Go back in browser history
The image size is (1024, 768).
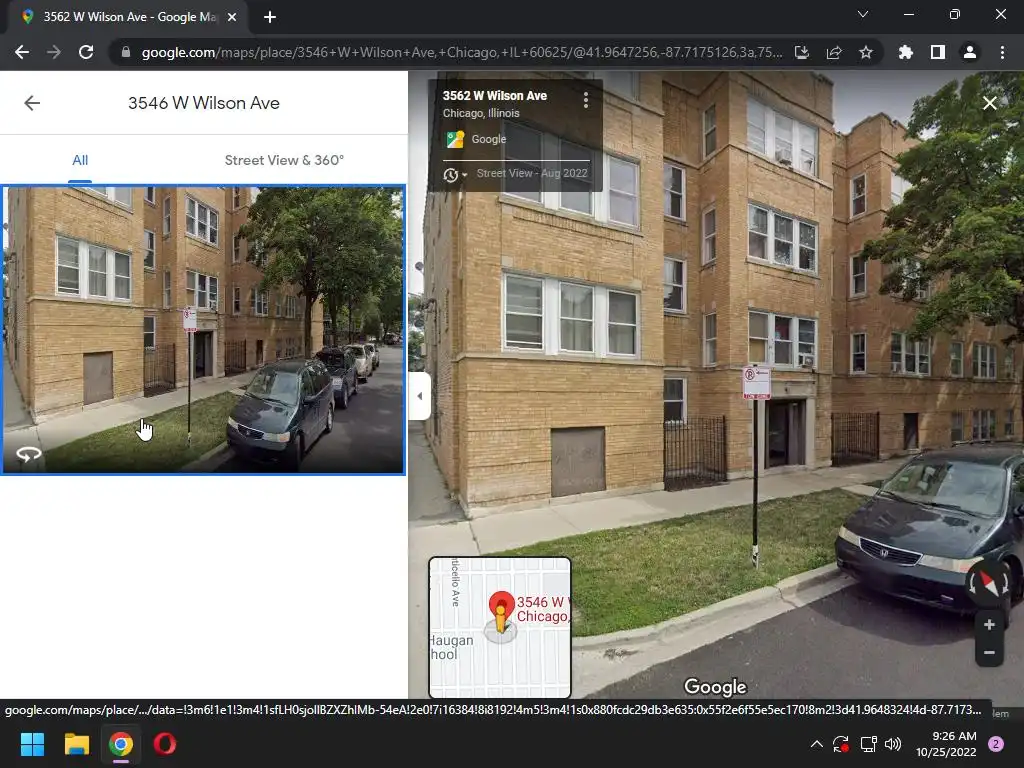point(22,52)
